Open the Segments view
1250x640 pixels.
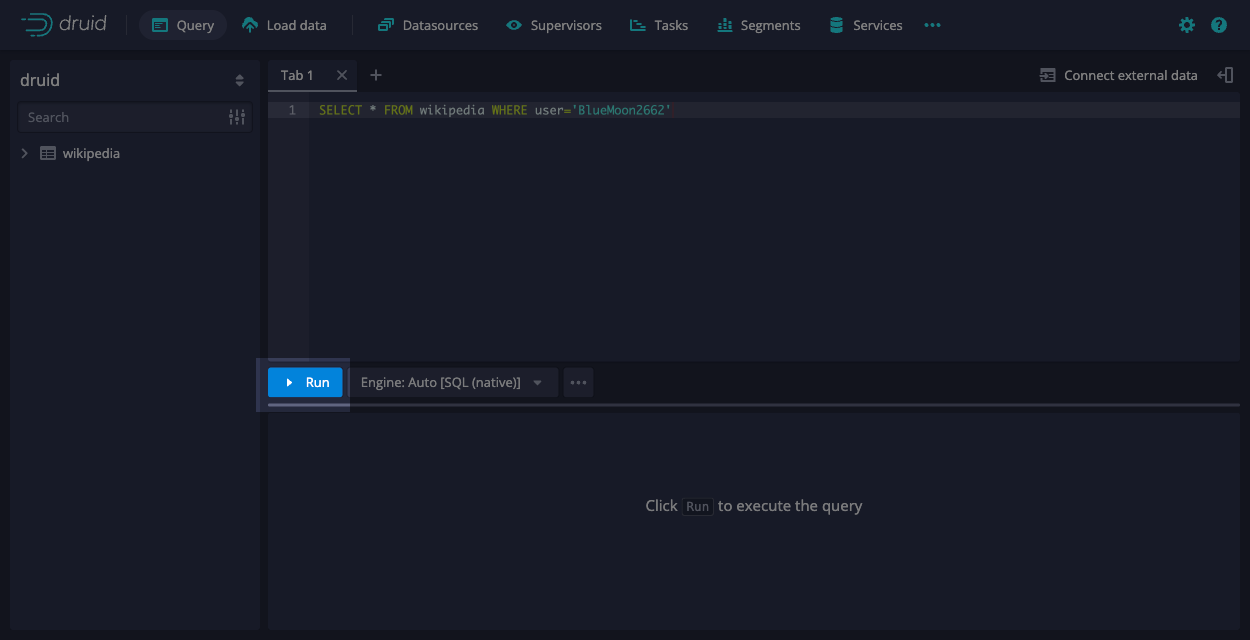tap(759, 25)
